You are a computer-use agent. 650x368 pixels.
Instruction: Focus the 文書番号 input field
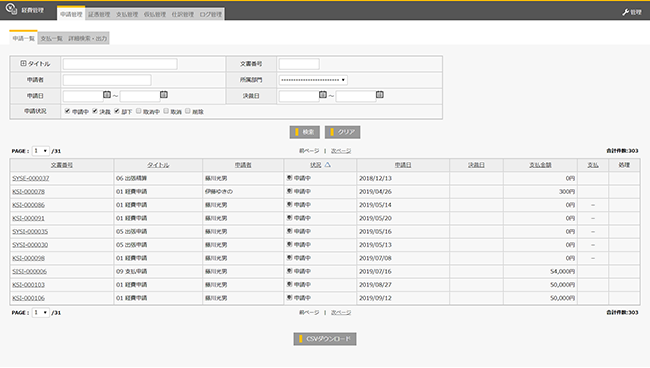(x=299, y=64)
